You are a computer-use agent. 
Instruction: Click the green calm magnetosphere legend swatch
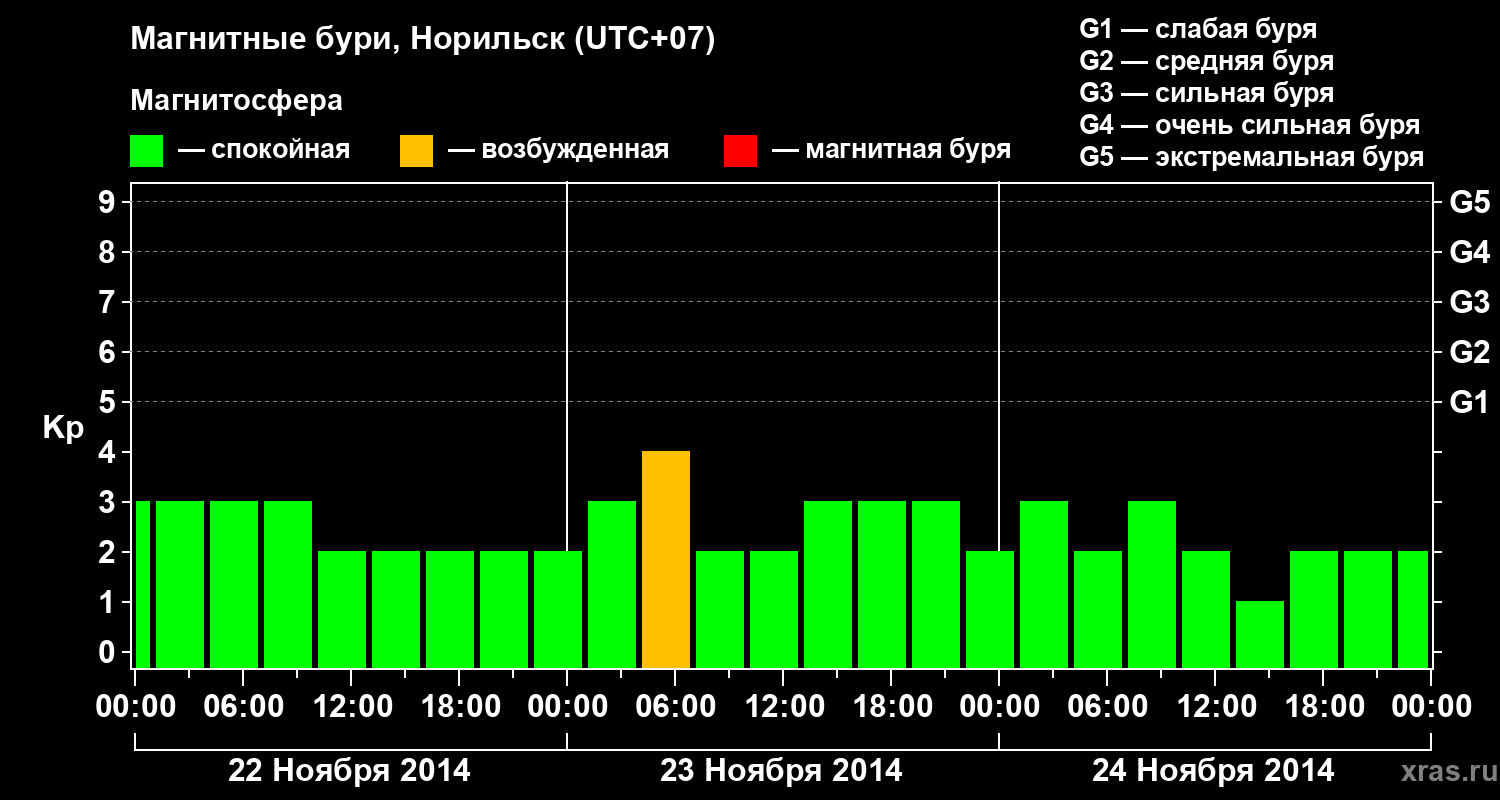point(146,151)
